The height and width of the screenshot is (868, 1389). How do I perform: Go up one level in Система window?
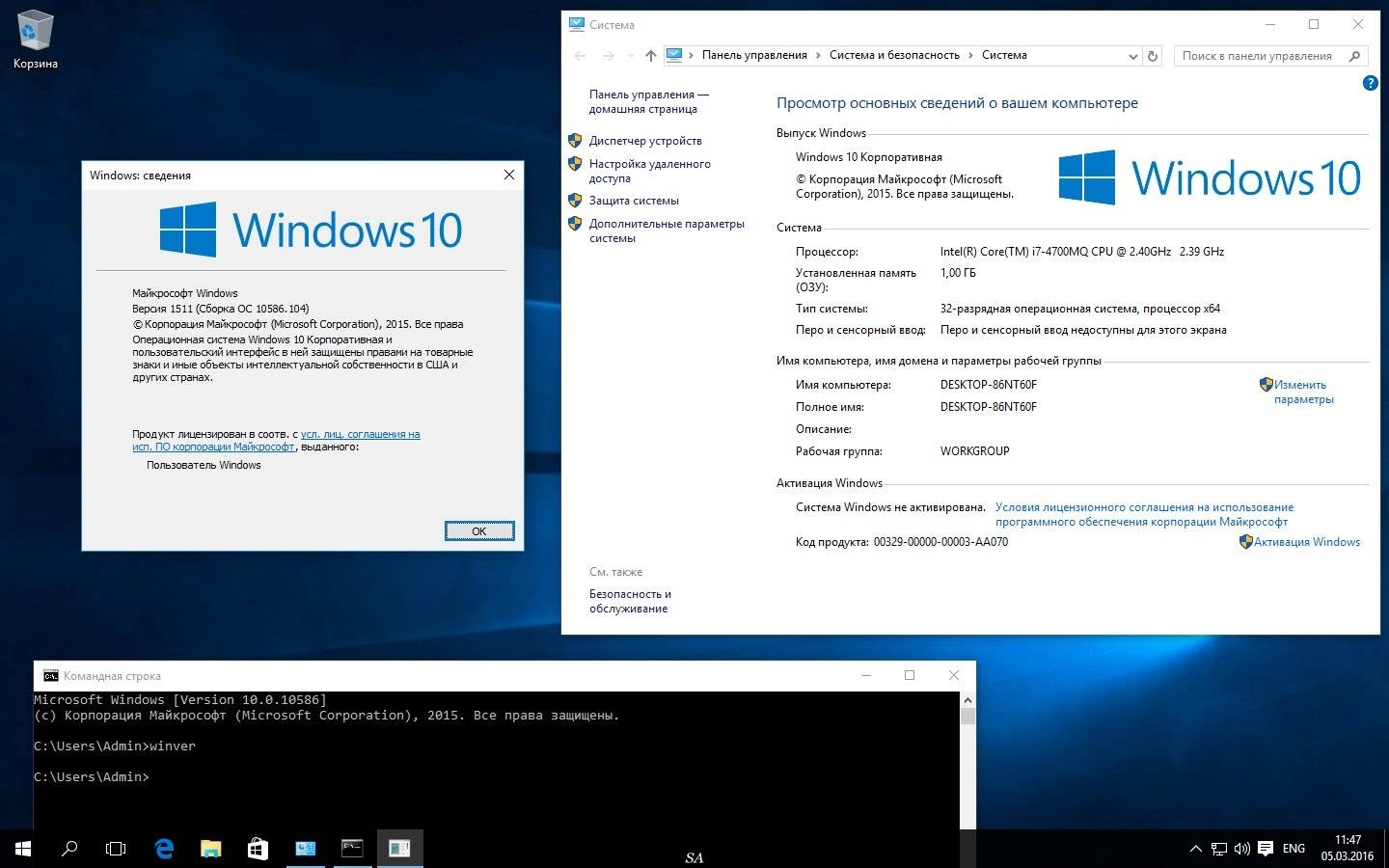[651, 56]
